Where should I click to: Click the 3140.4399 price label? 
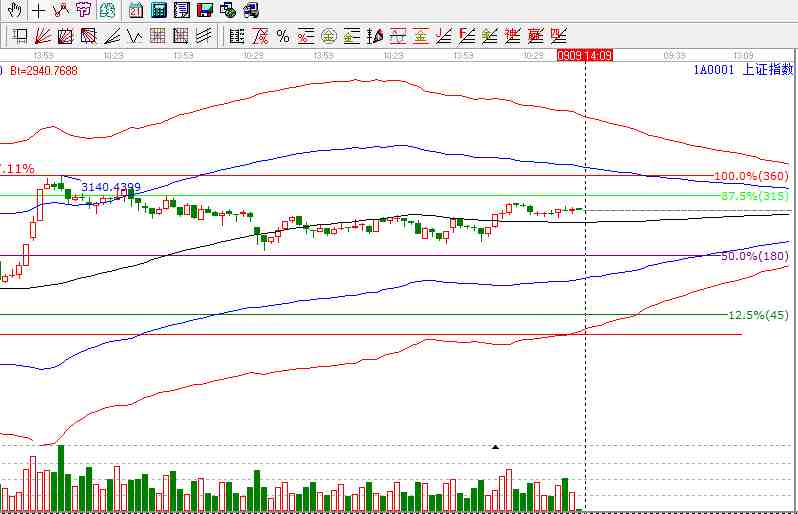111,187
